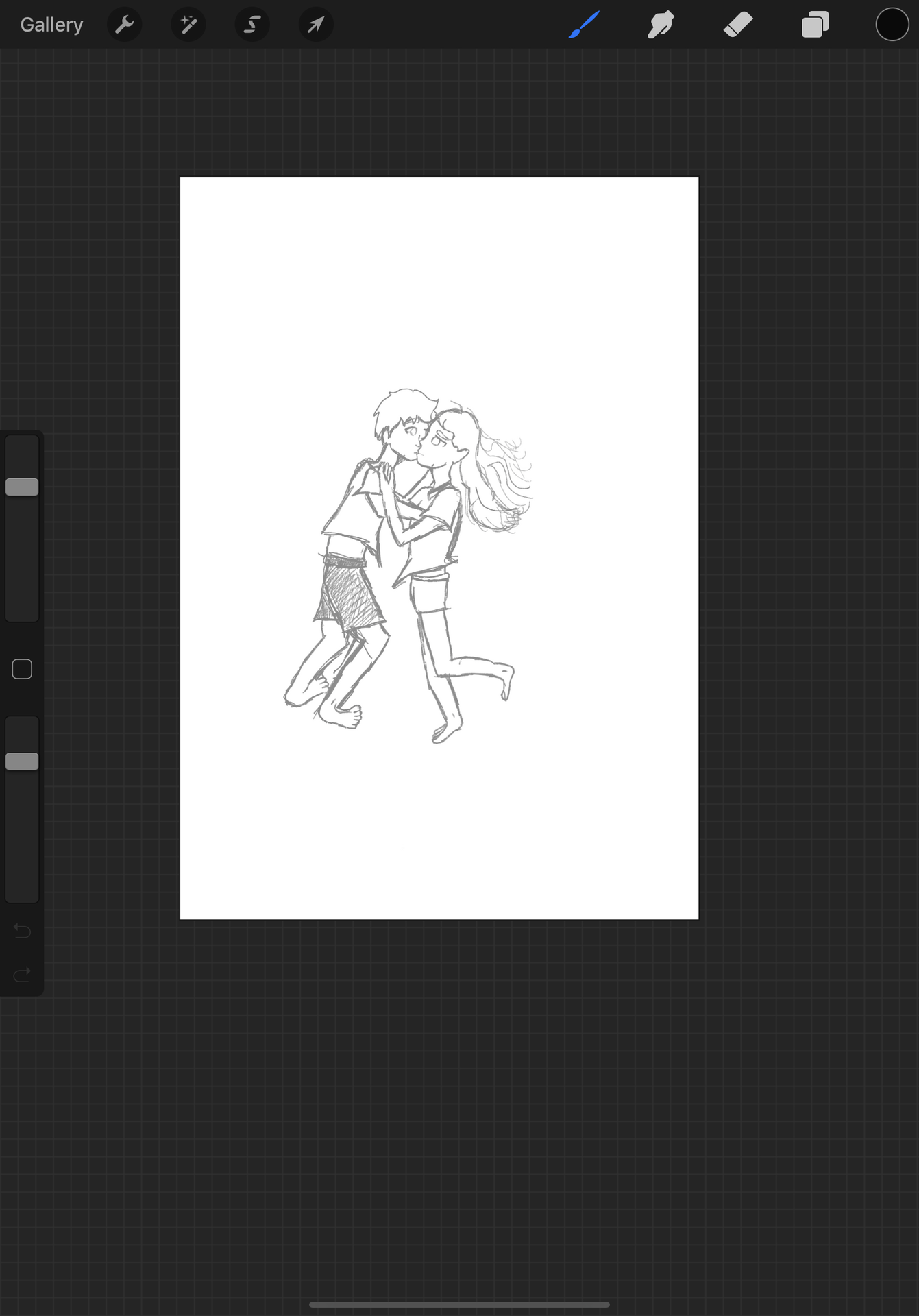This screenshot has width=919, height=1316.
Task: Select the Eraser tool
Action: (738, 25)
